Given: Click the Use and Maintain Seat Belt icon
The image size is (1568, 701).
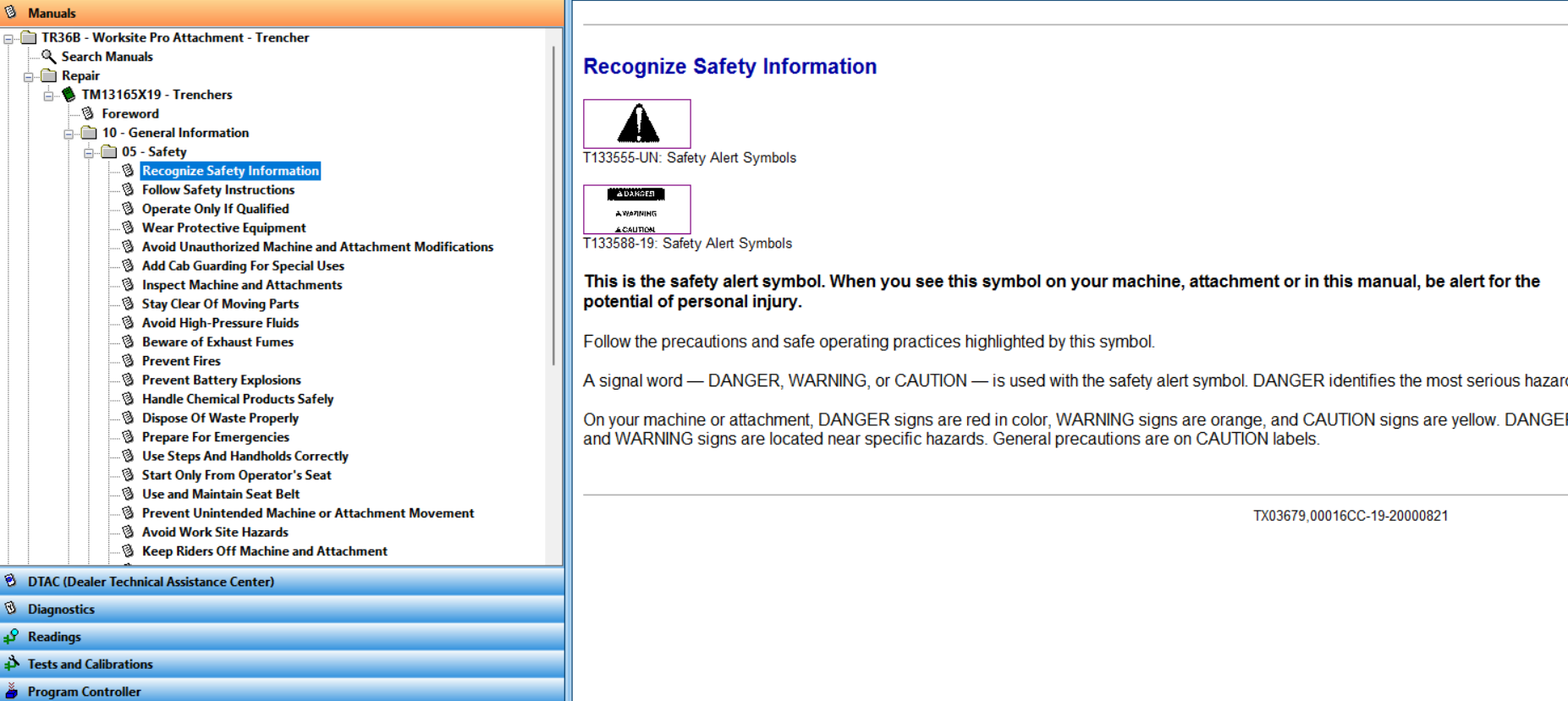Looking at the screenshot, I should point(129,494).
